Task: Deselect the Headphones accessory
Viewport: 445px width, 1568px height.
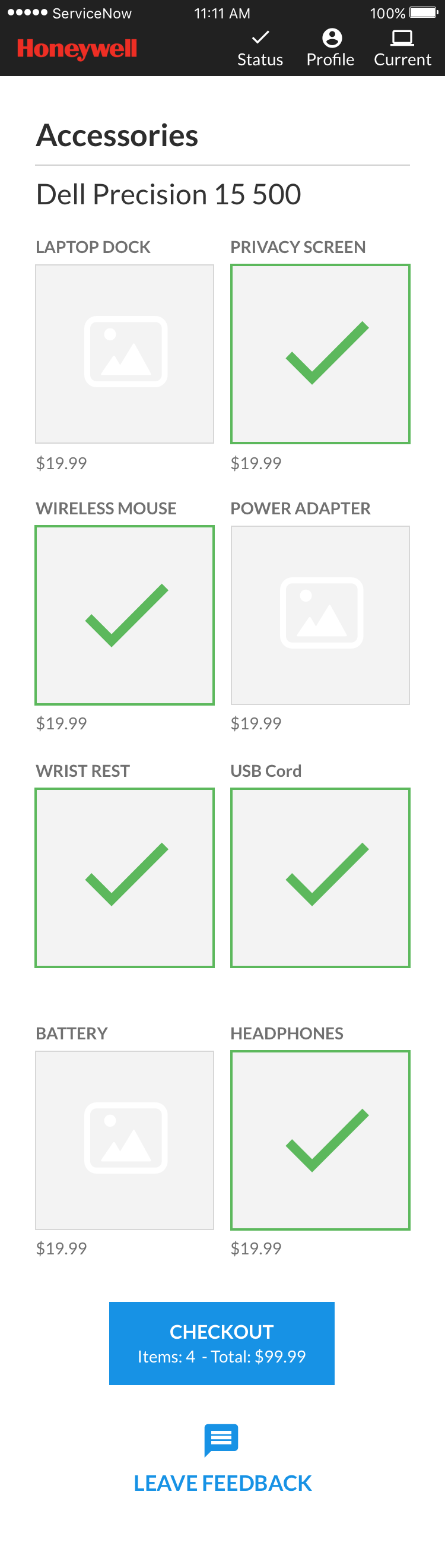Action: click(x=320, y=1140)
